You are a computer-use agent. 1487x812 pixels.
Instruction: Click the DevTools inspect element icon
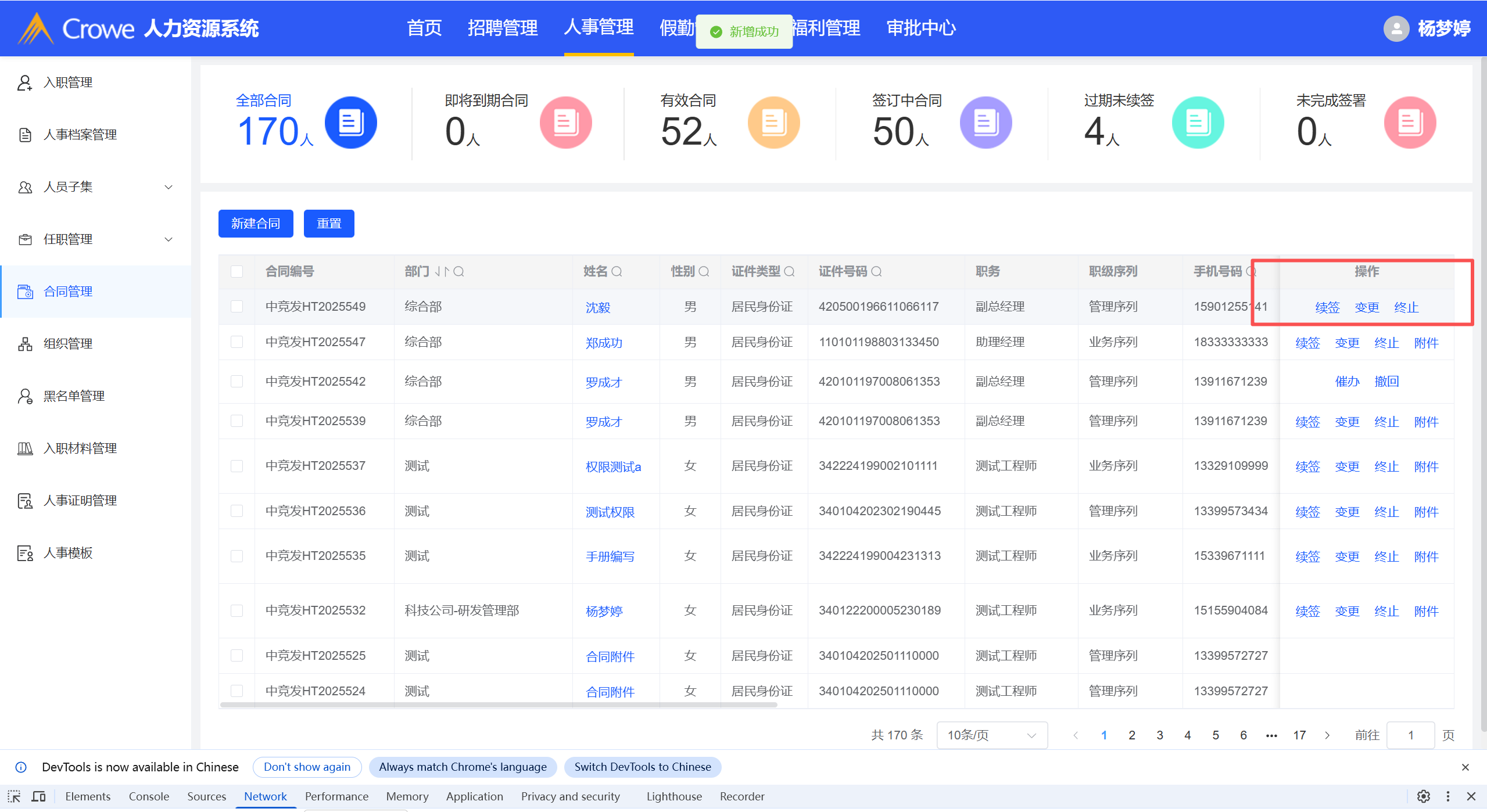click(14, 796)
